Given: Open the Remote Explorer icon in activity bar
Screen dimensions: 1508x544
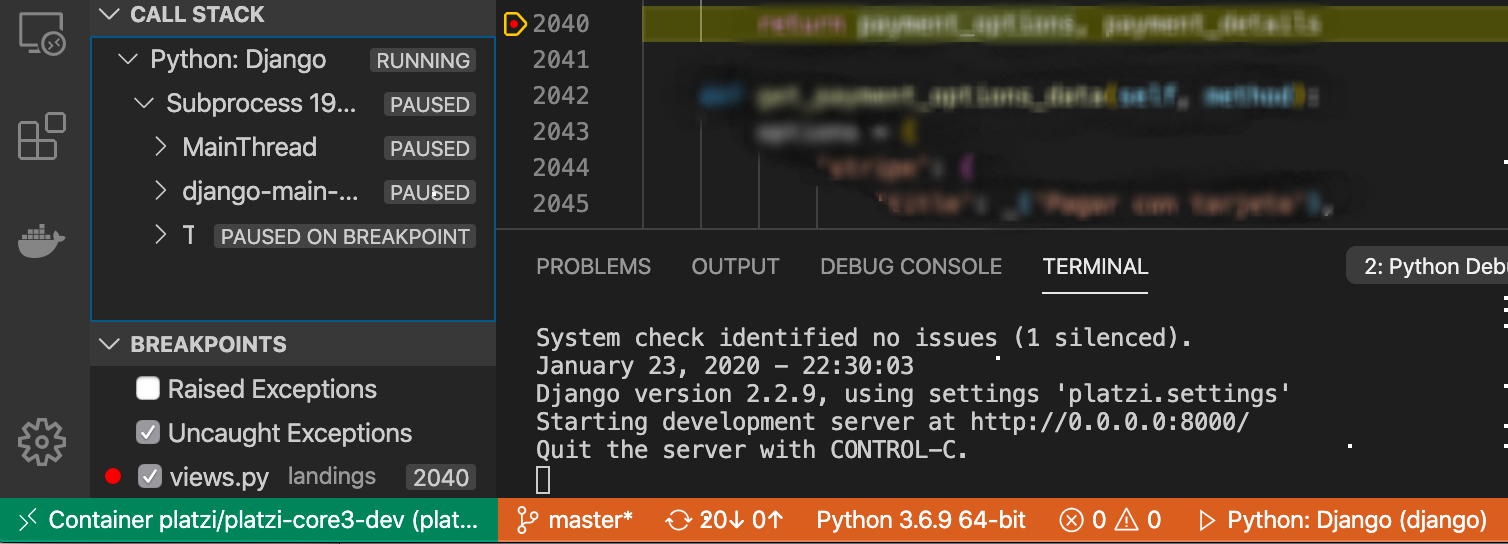Looking at the screenshot, I should click(41, 34).
